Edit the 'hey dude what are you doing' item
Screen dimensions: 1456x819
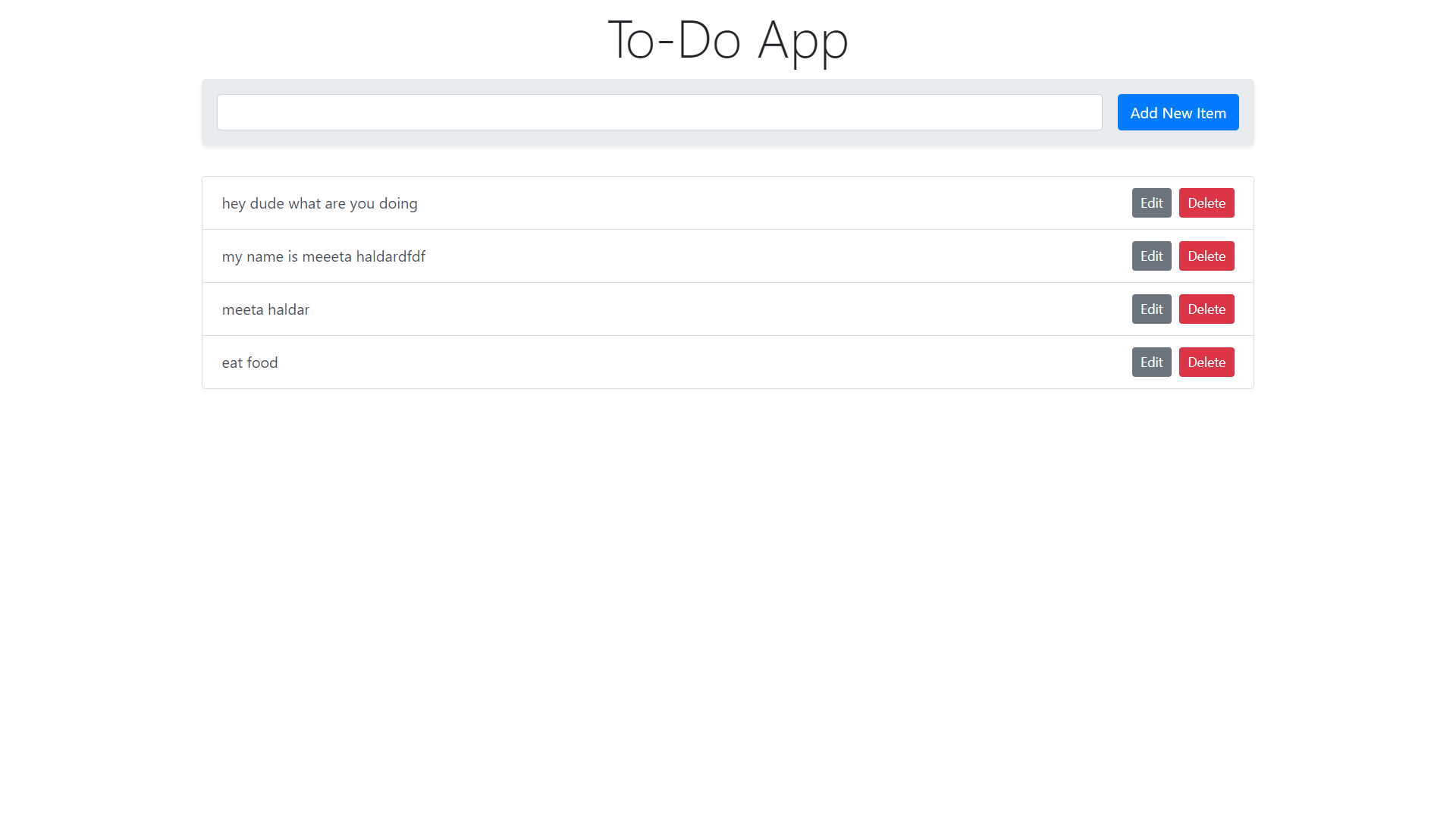[1151, 203]
